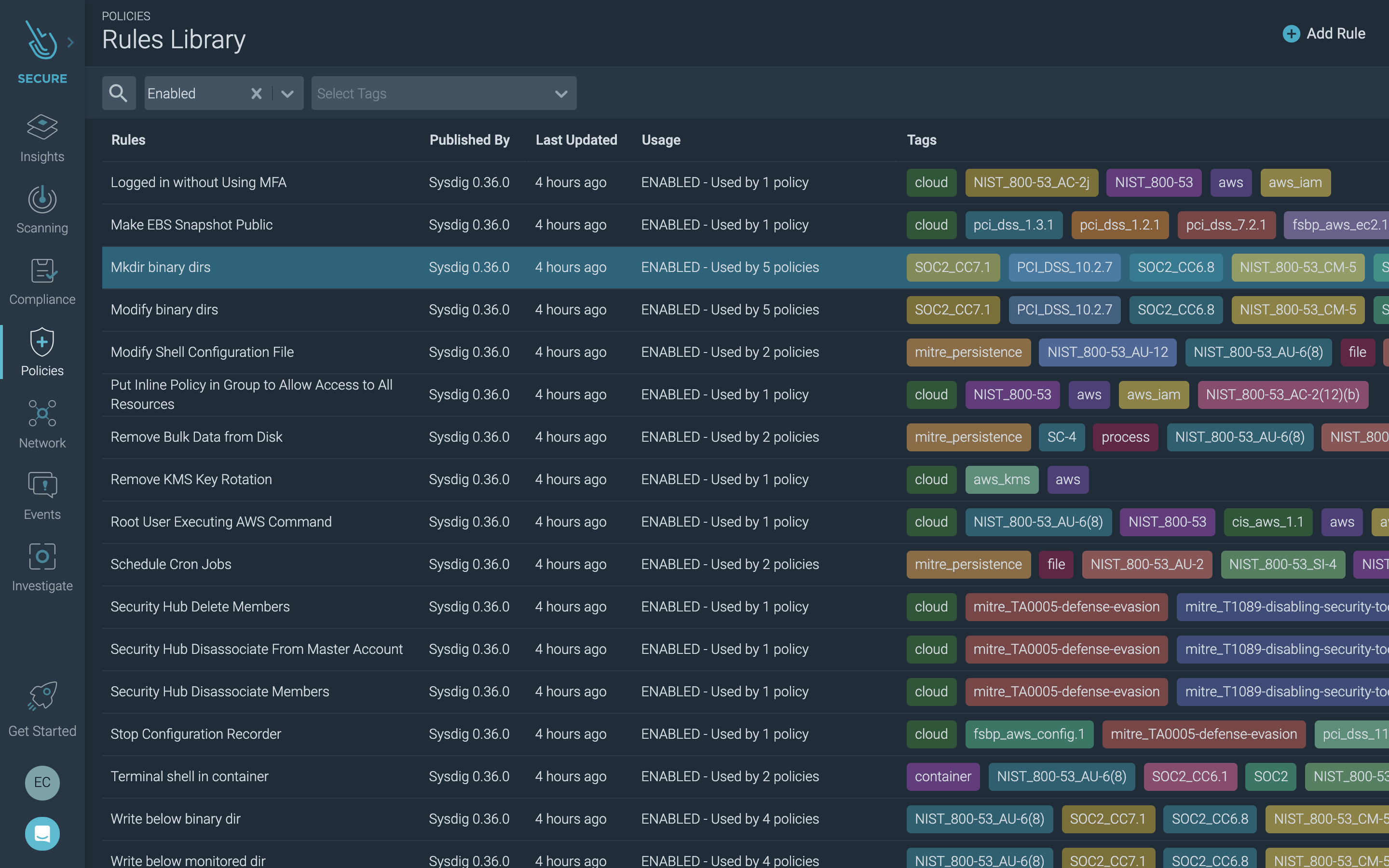Go to the Compliance section
This screenshot has width=1389, height=868.
click(42, 281)
